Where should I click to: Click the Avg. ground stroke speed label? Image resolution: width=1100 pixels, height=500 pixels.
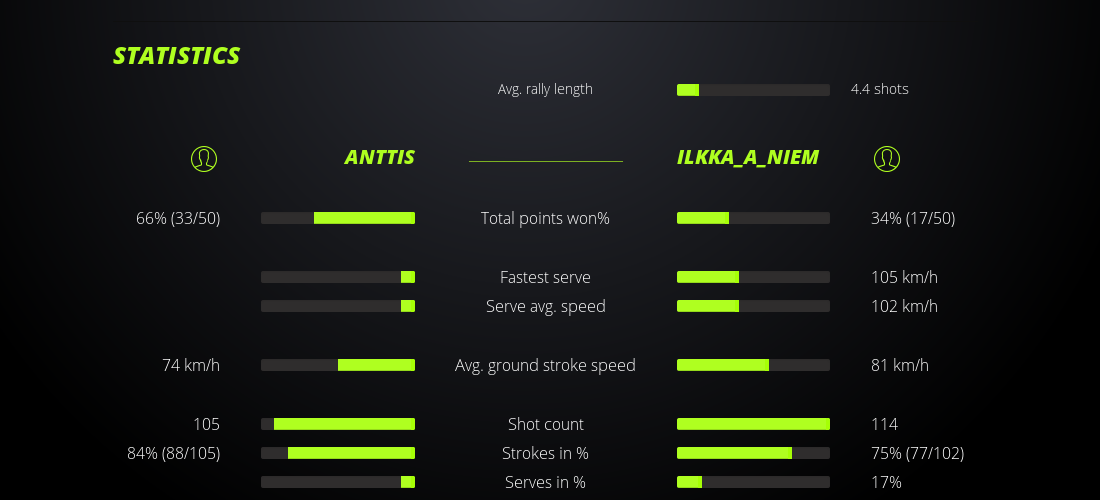pyautogui.click(x=545, y=365)
